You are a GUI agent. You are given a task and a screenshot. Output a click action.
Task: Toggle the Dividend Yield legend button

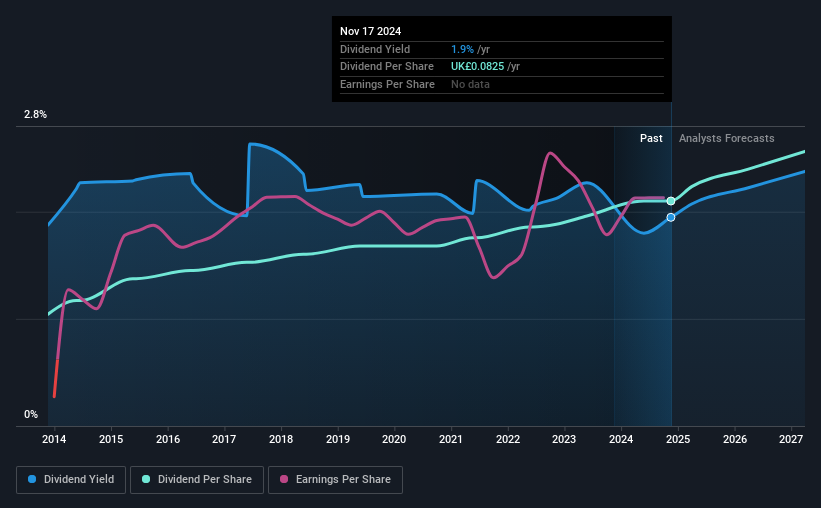click(71, 480)
